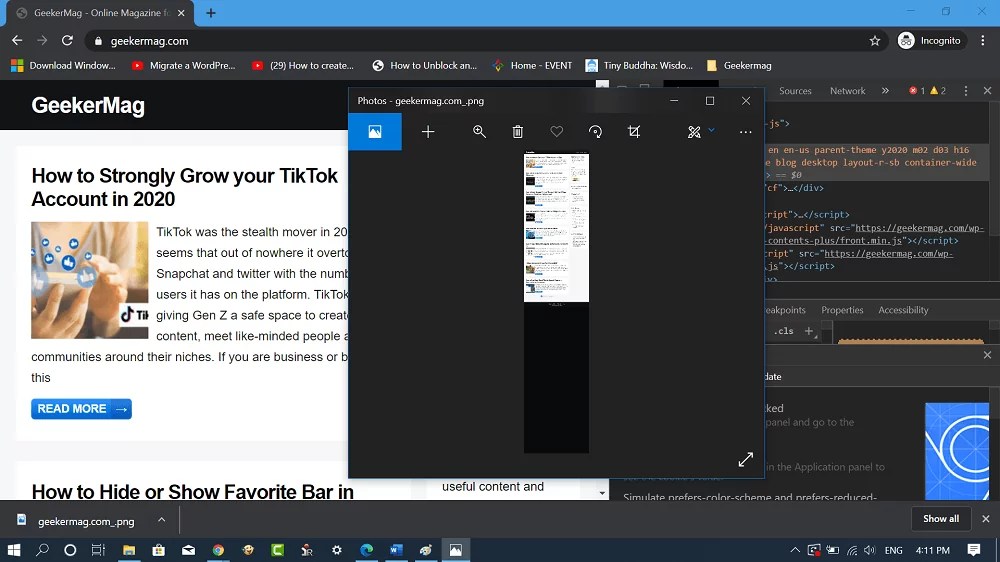This screenshot has height=562, width=1000.
Task: Select the Crop tool in Photos
Action: 634,132
